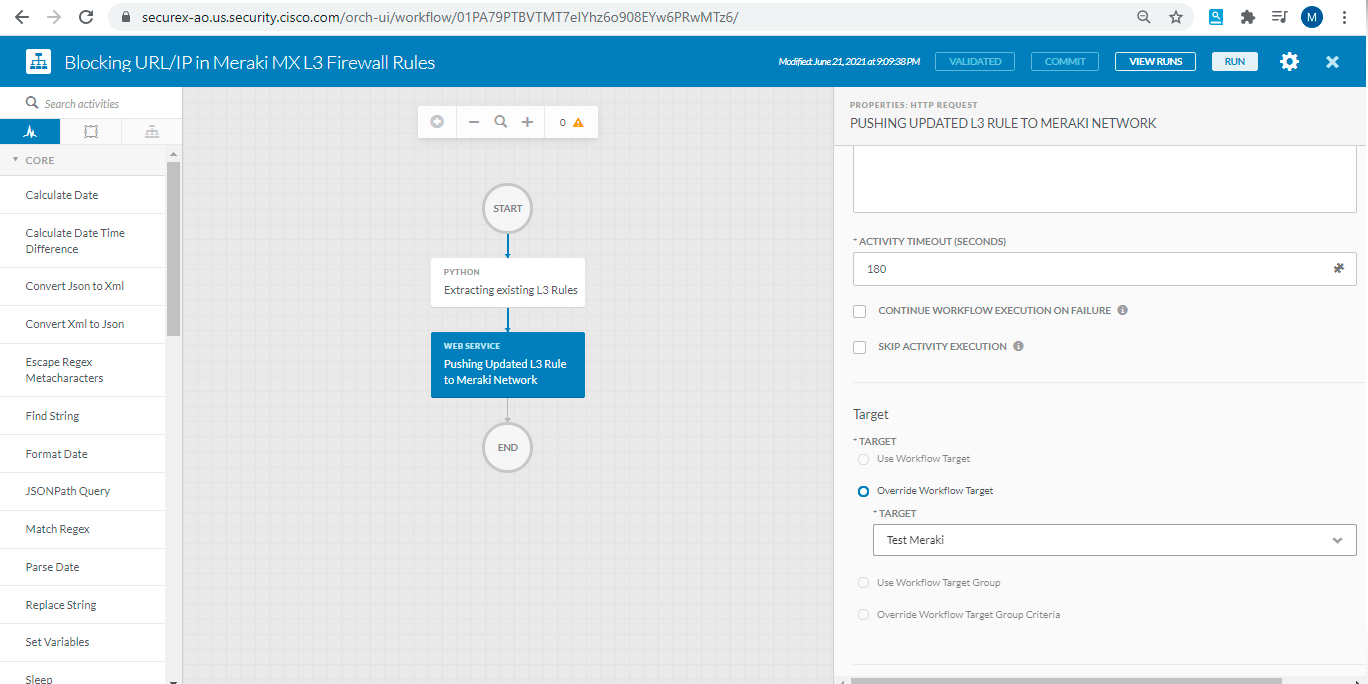Select Replace String activity
This screenshot has height=684, width=1368.
(83, 605)
